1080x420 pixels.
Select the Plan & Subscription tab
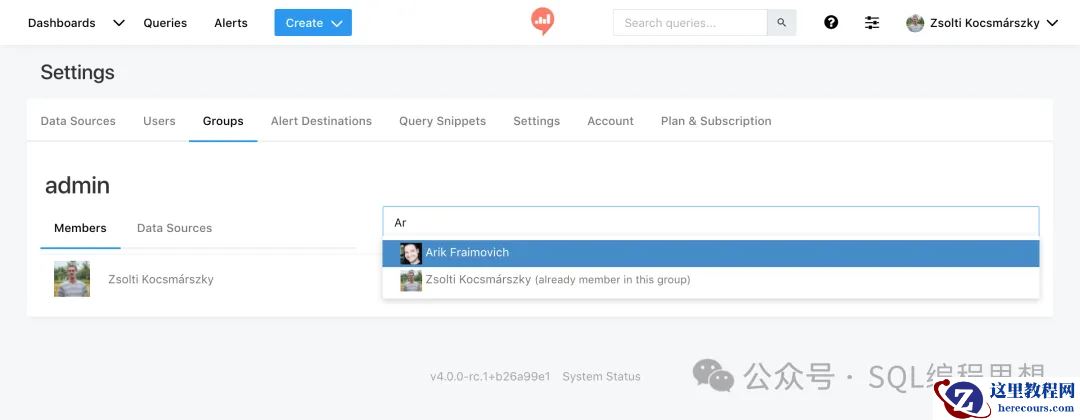716,121
